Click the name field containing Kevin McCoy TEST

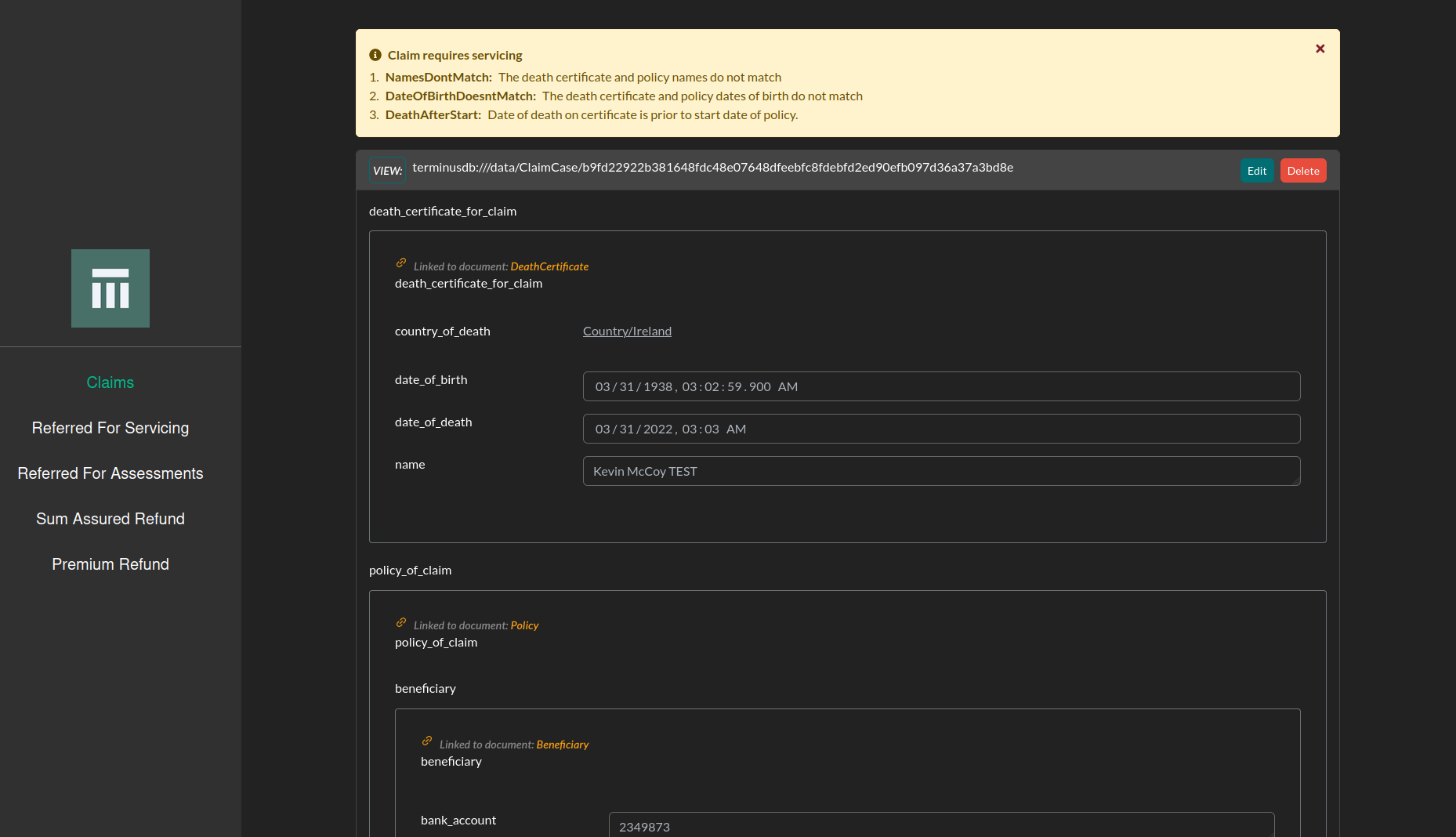click(x=942, y=471)
